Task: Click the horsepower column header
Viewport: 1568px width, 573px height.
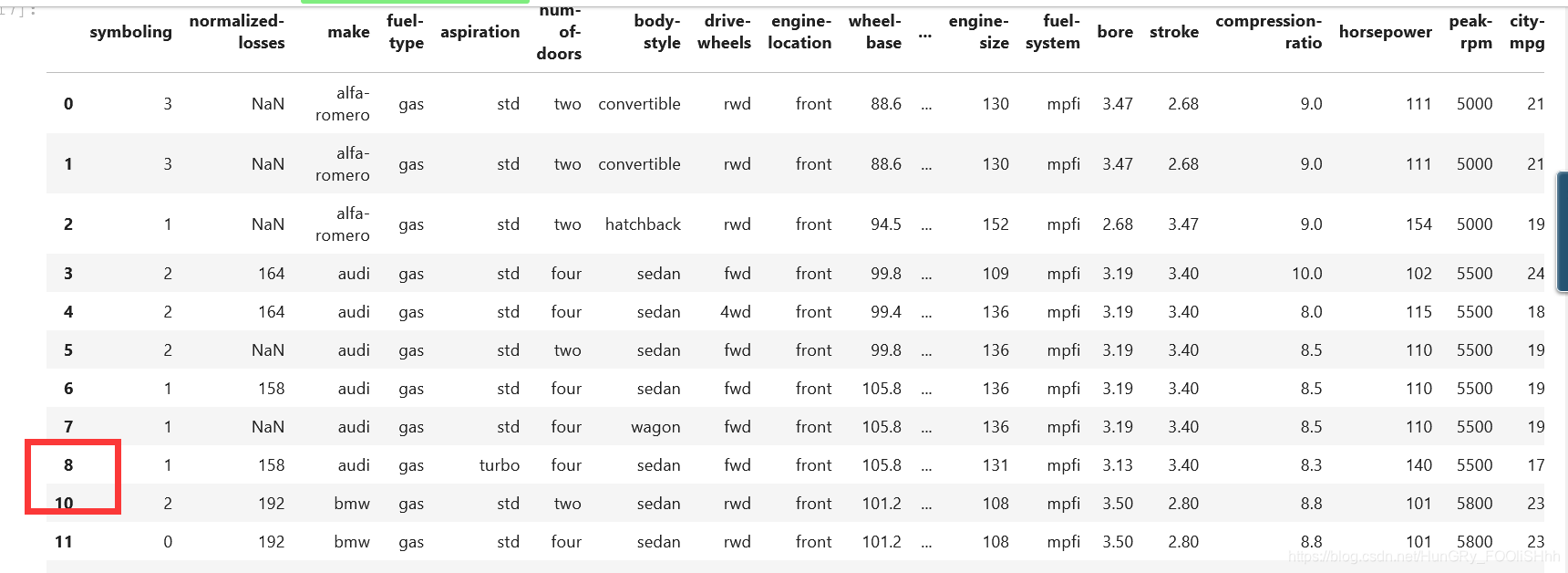Action: (x=1386, y=32)
